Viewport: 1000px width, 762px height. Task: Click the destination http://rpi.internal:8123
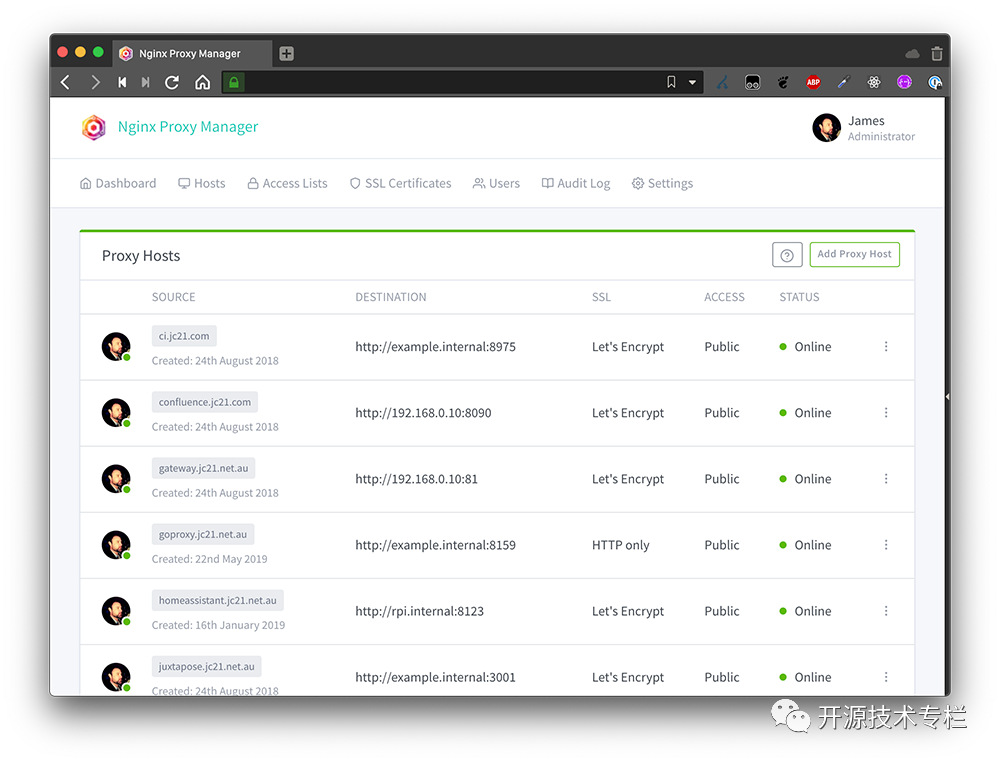420,612
